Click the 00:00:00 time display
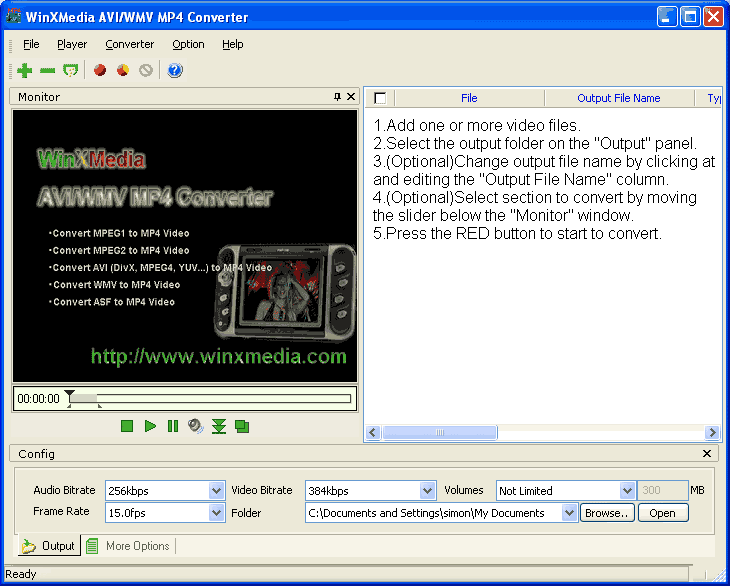This screenshot has width=730, height=586. coord(39,399)
